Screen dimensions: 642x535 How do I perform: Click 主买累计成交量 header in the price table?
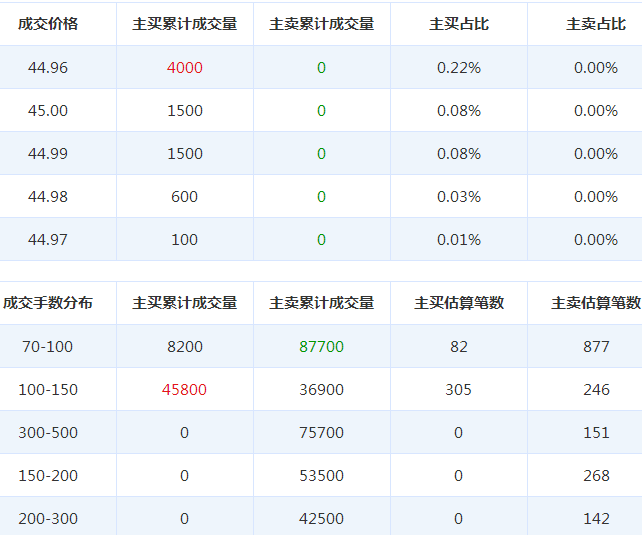[x=185, y=24]
